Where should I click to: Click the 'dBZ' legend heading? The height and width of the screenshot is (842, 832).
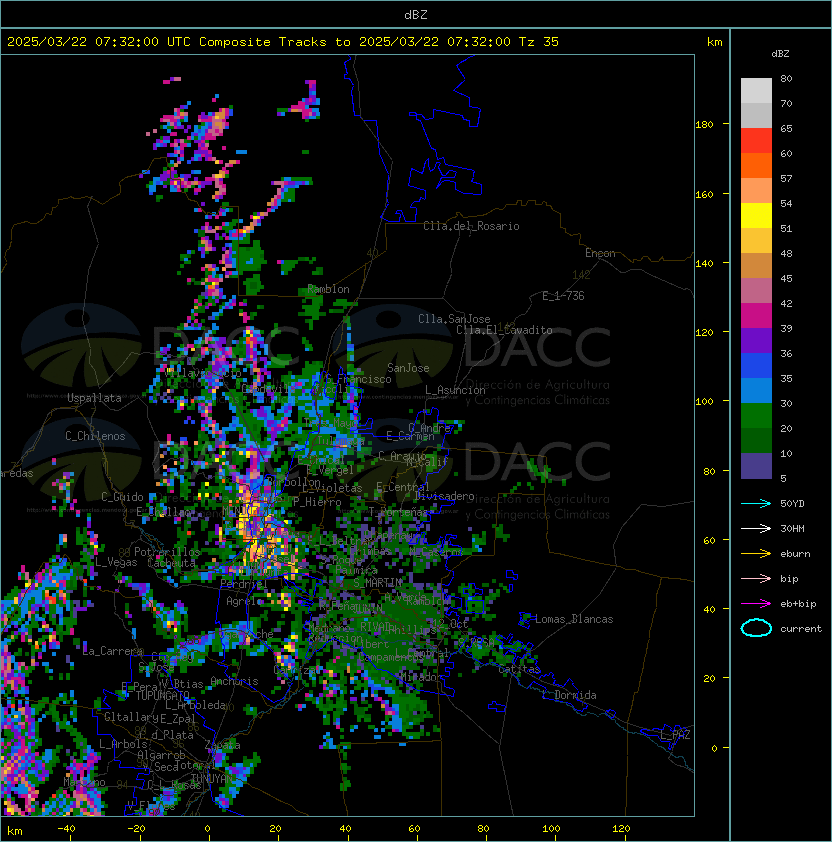[x=780, y=54]
